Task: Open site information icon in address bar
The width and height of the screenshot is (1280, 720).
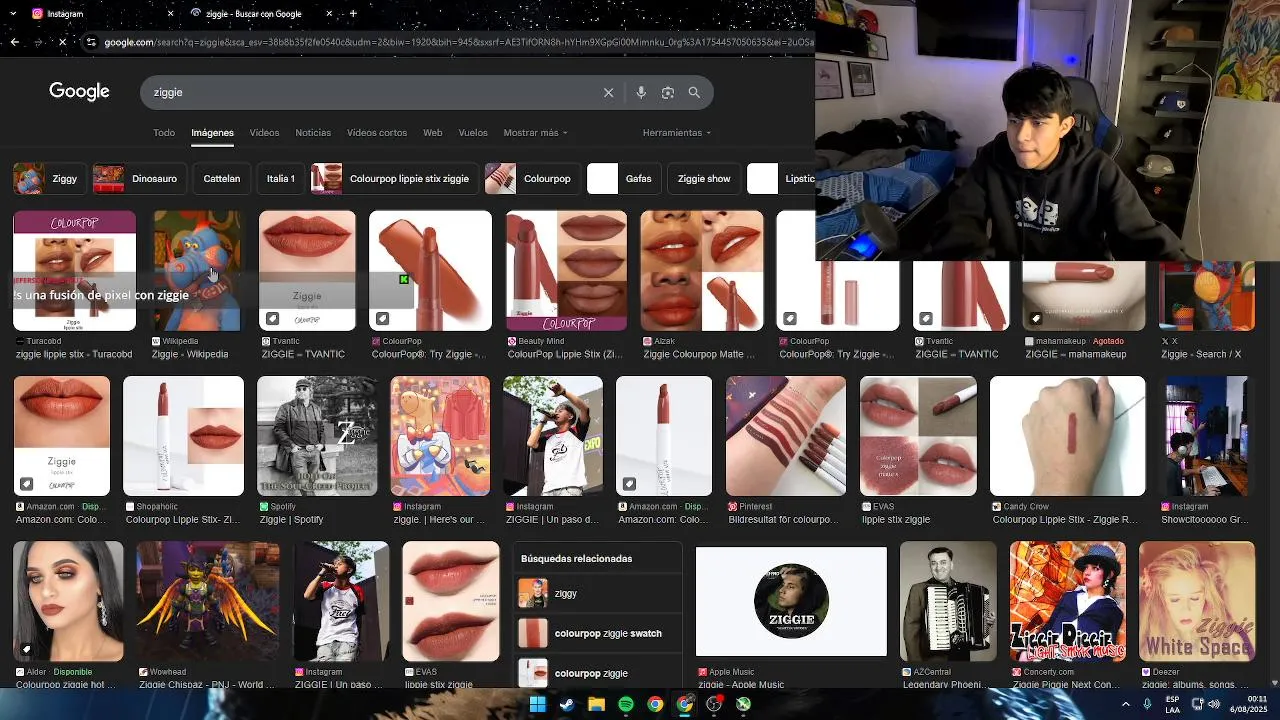Action: point(91,42)
